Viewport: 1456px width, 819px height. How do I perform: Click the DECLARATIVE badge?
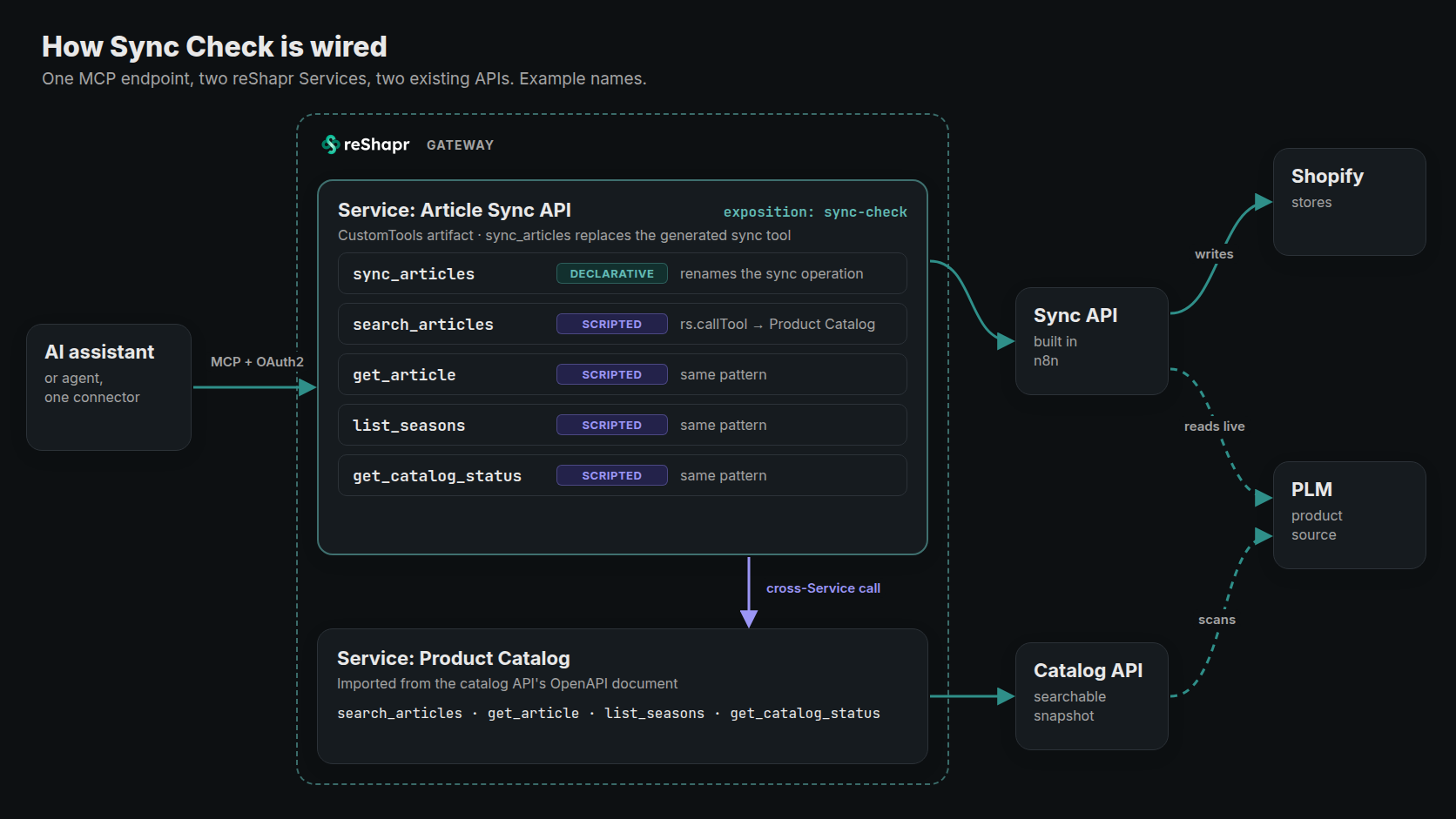(x=612, y=273)
